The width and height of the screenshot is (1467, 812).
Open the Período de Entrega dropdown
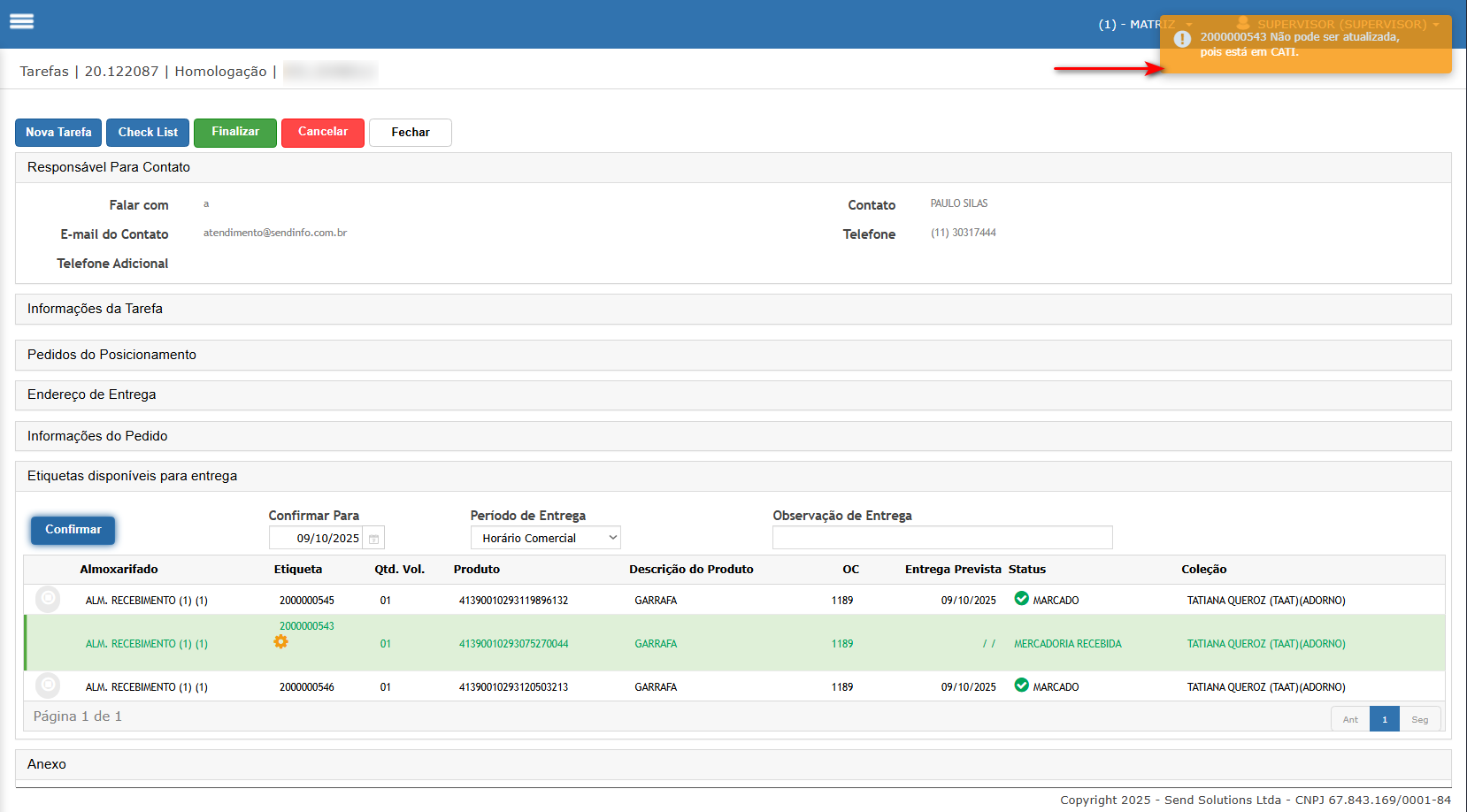pos(545,538)
